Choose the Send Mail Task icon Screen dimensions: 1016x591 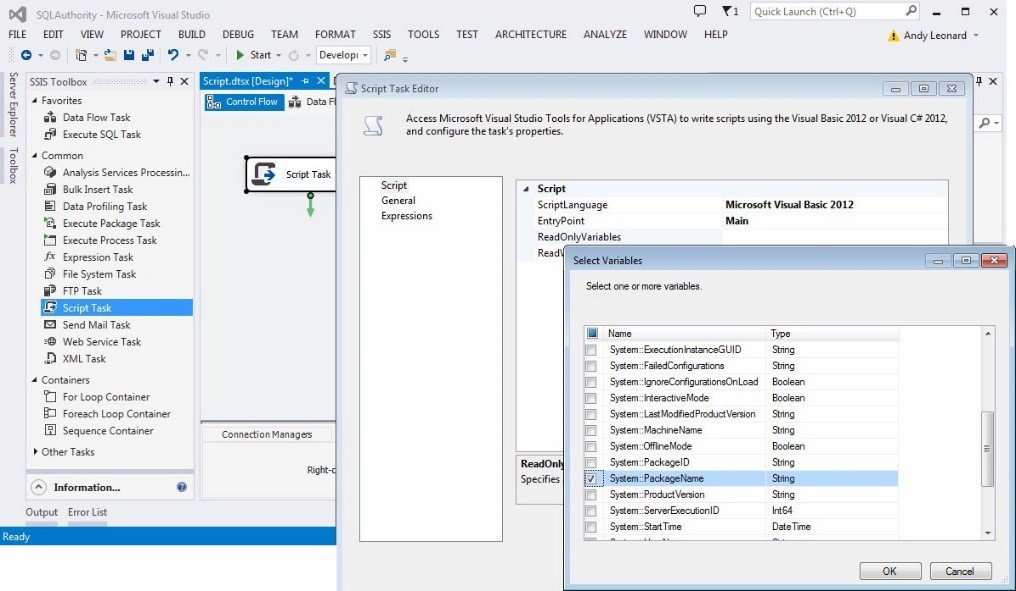(50, 325)
